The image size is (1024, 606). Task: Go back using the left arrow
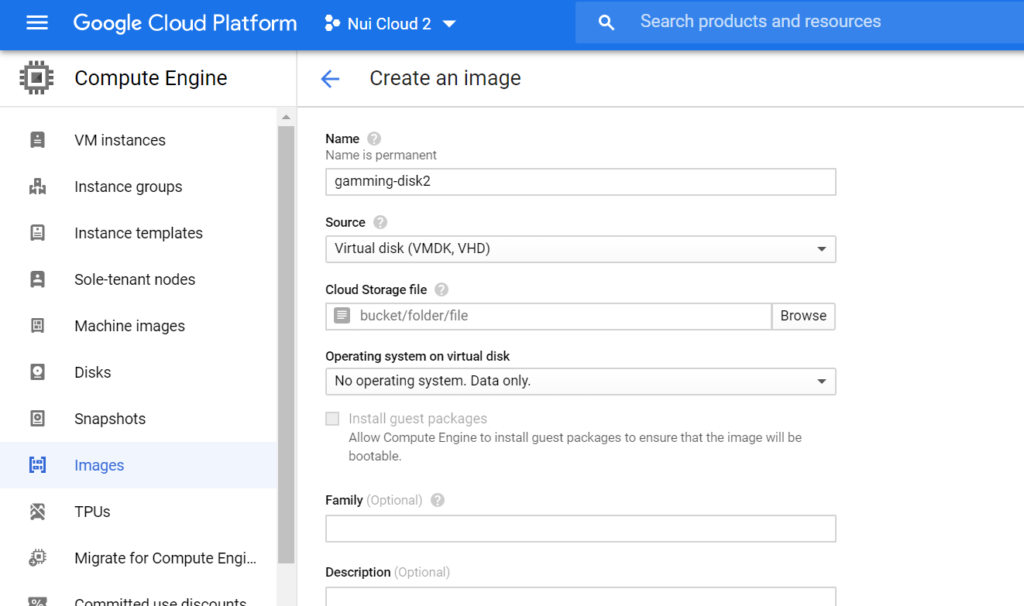coord(330,79)
